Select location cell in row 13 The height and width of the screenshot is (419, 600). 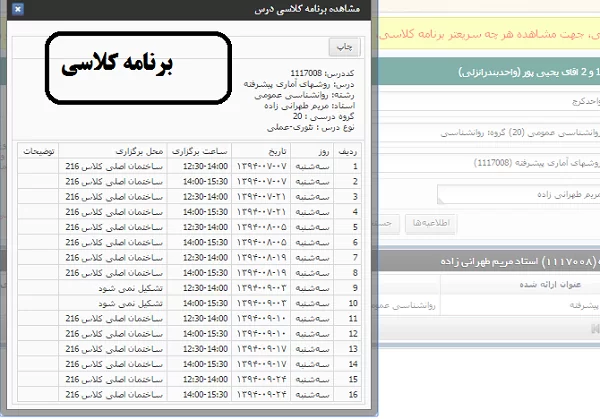point(113,349)
